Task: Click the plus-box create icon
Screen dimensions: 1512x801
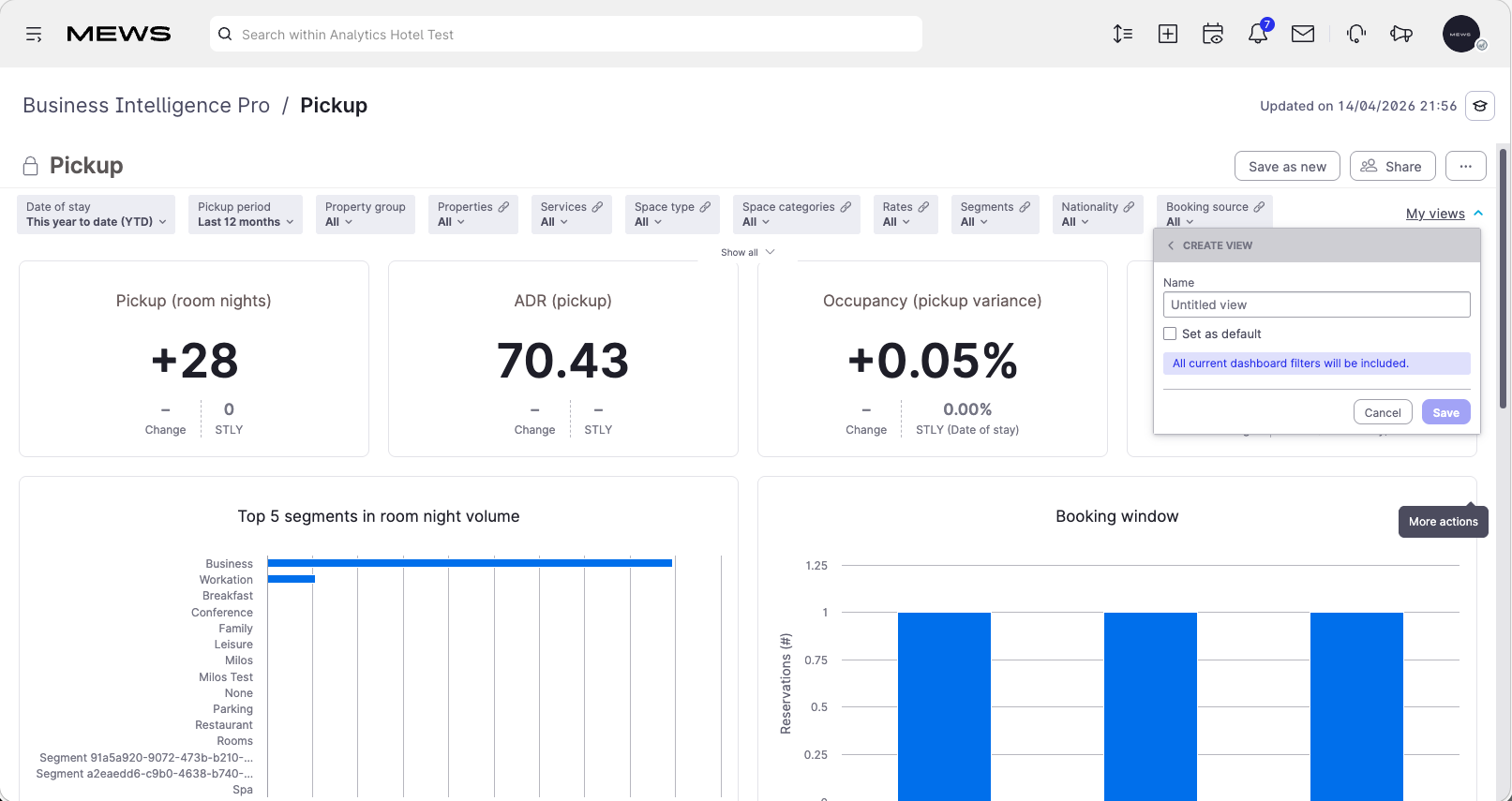Action: [x=1168, y=35]
